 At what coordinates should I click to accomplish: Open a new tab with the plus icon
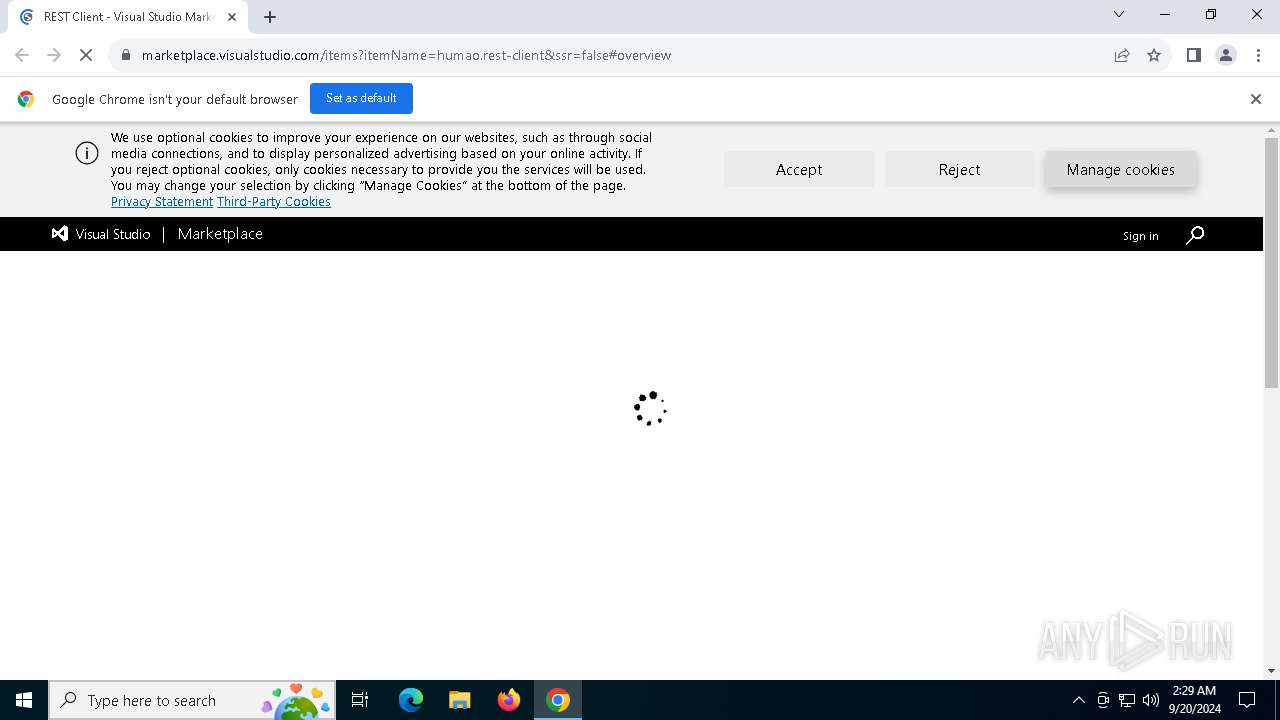tap(270, 17)
